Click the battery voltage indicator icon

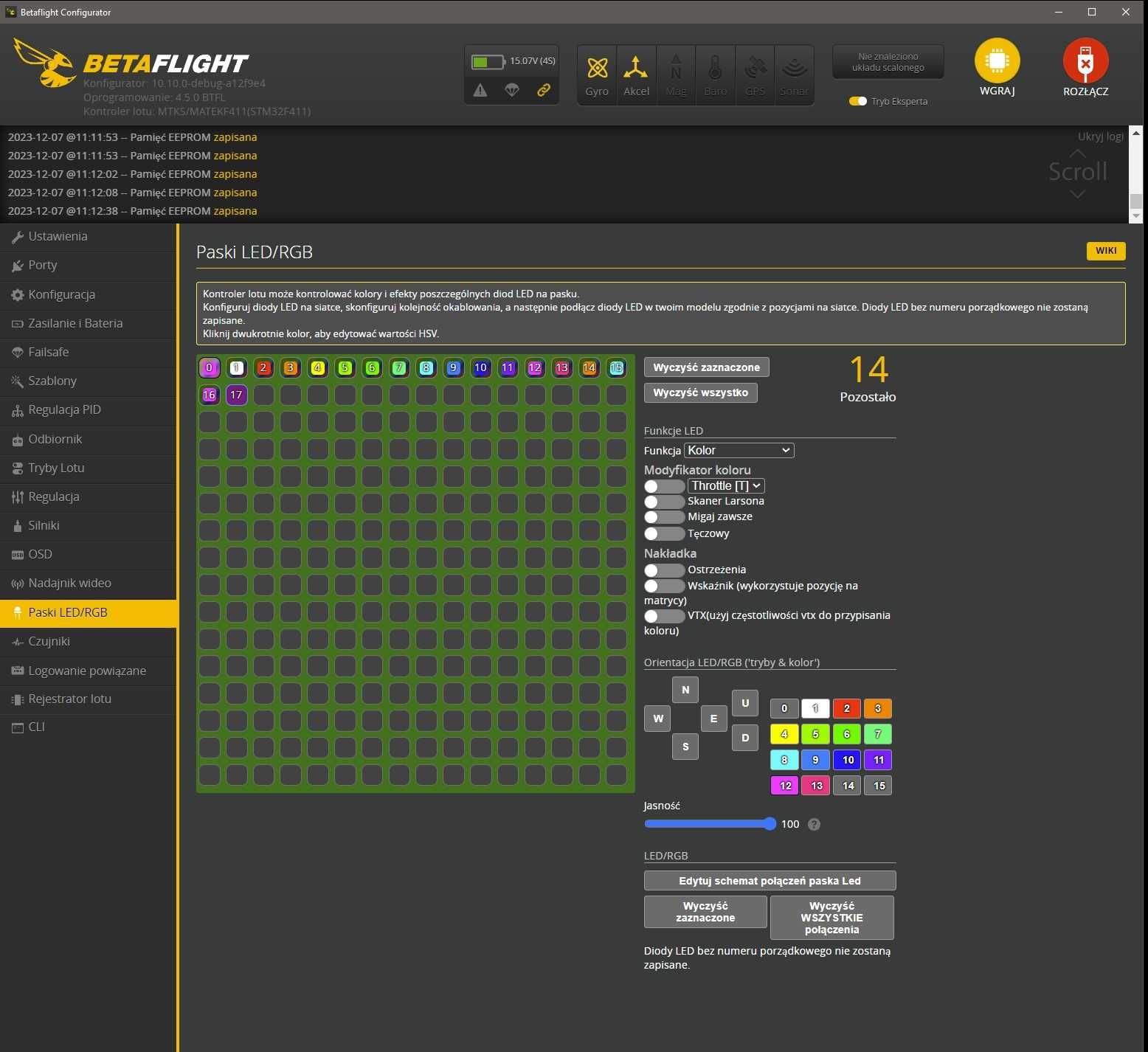click(x=488, y=61)
